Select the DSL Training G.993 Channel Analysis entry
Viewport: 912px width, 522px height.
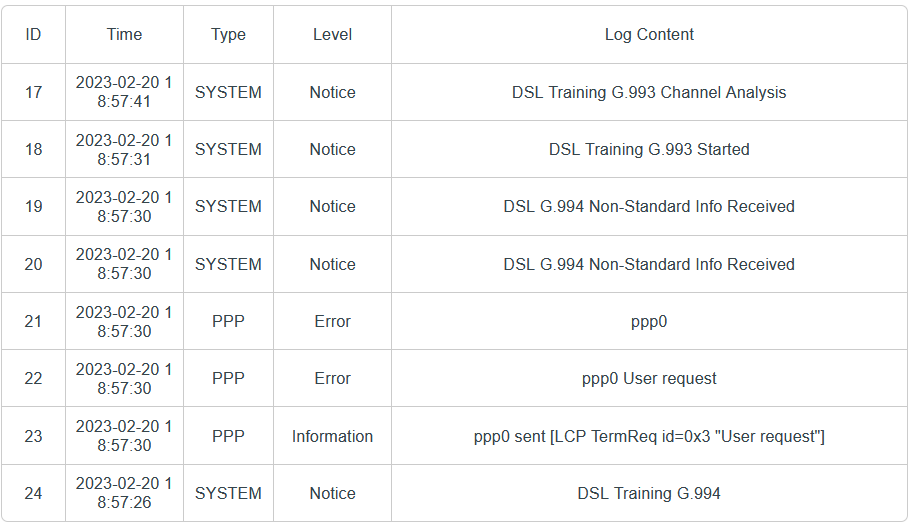point(649,92)
